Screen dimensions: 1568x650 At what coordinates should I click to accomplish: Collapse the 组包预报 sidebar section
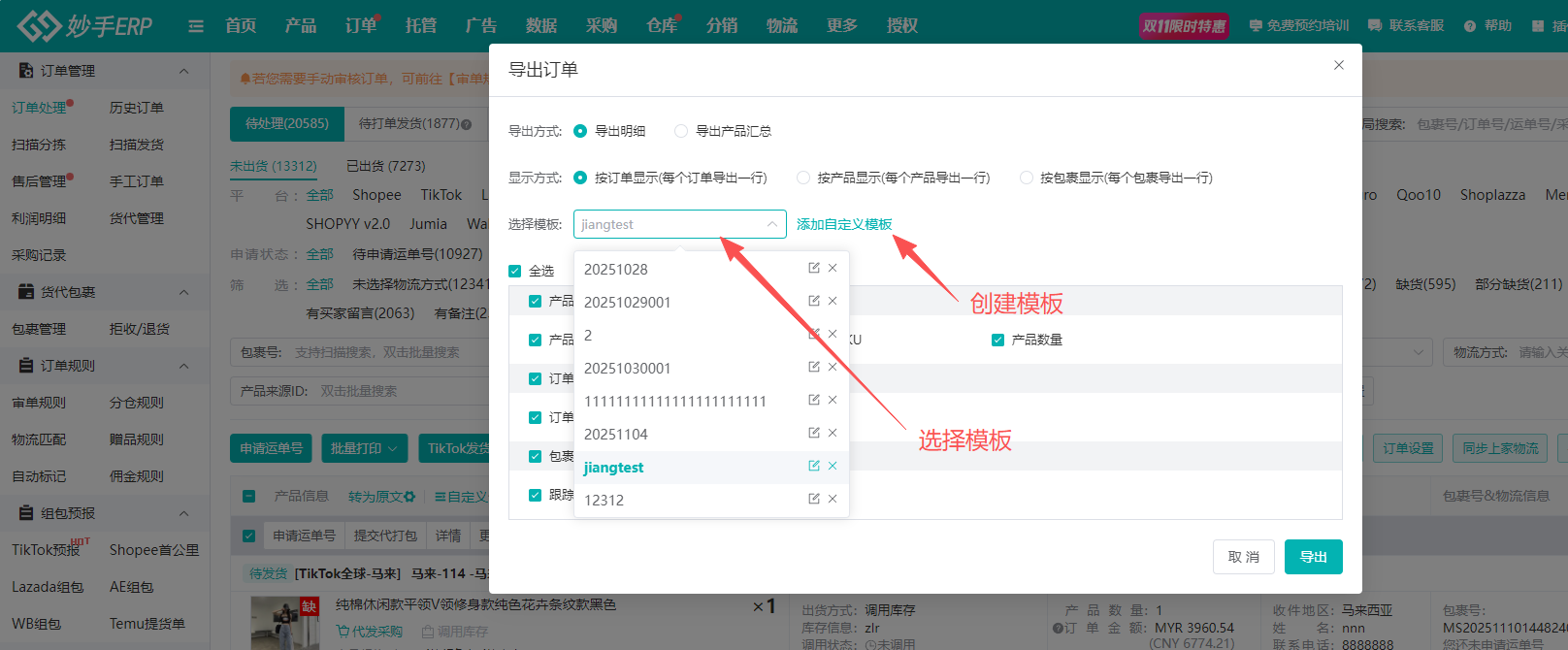coord(184,513)
